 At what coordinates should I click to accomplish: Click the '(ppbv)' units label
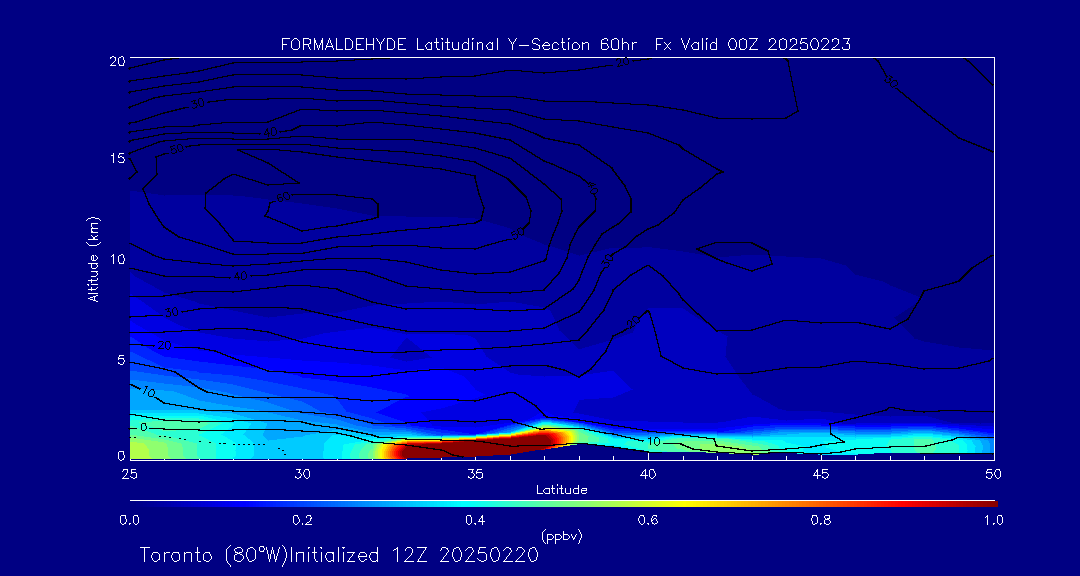pos(561,536)
